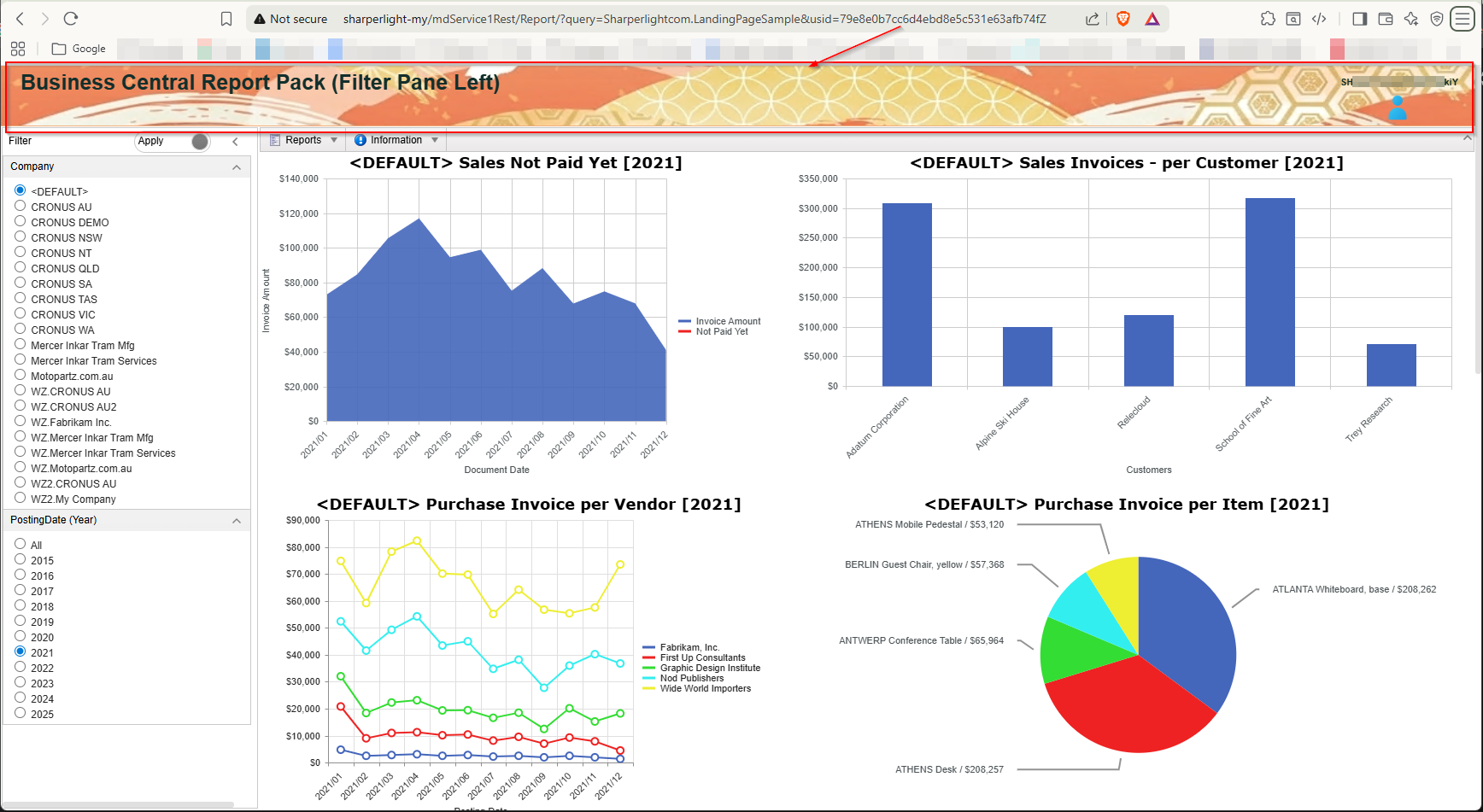Collapse the Company filter section
This screenshot has width=1483, height=812.
[237, 167]
